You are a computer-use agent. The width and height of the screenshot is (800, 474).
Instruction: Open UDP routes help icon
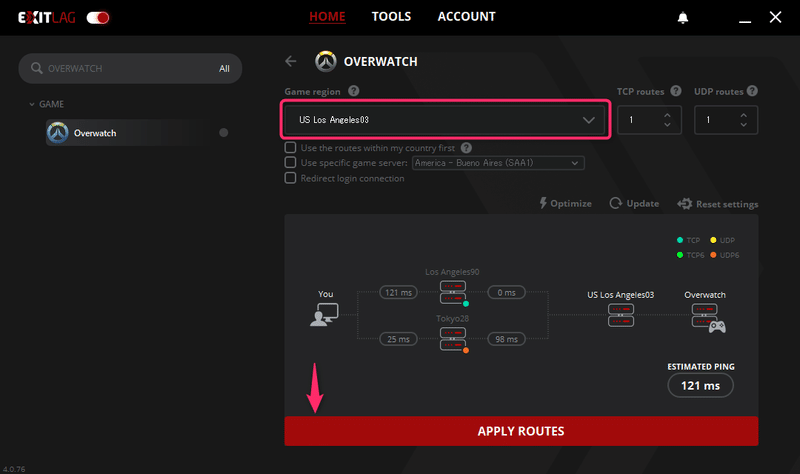pyautogui.click(x=752, y=91)
